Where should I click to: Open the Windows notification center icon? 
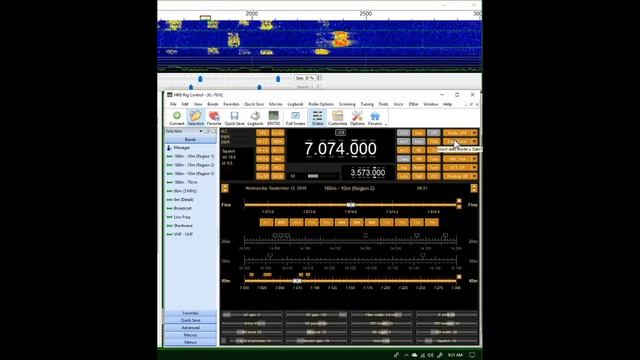pyautogui.click(x=472, y=355)
